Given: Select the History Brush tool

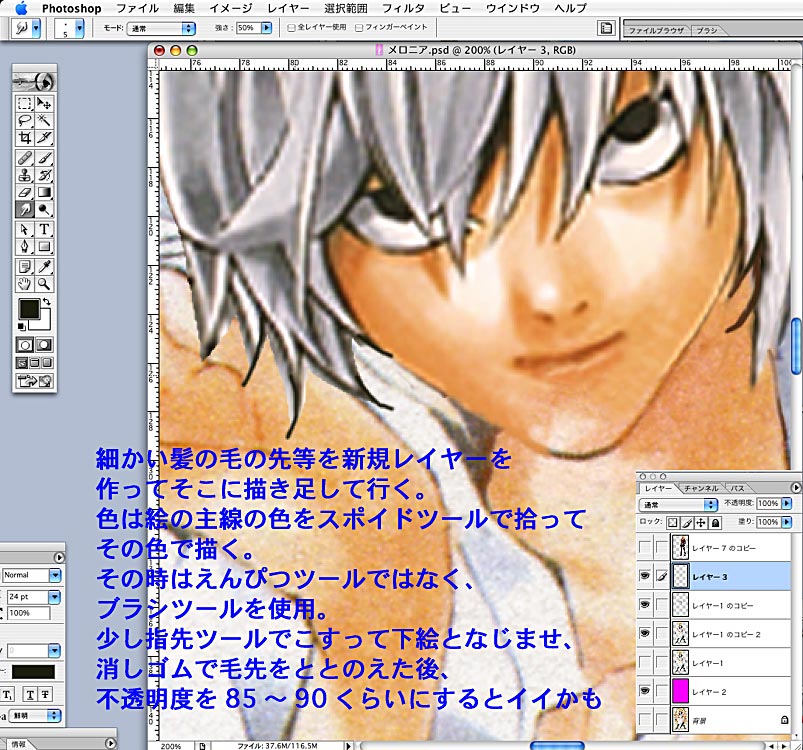Looking at the screenshot, I should (44, 175).
